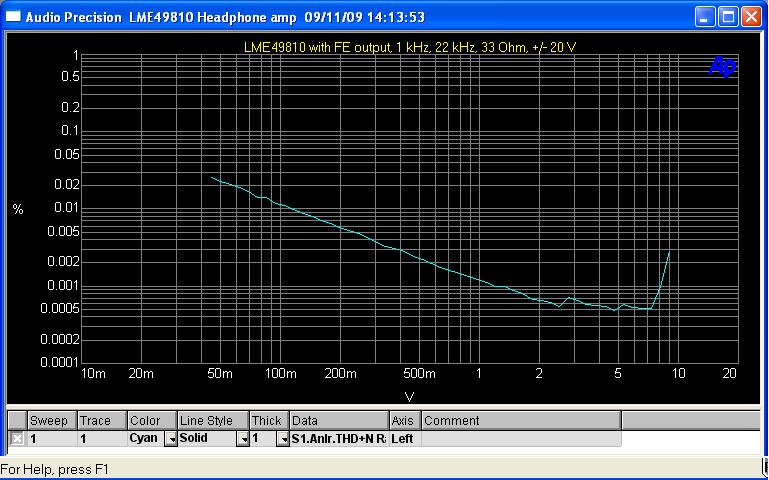This screenshot has height=480, width=769.
Task: Click the Trace column header
Action: (103, 421)
